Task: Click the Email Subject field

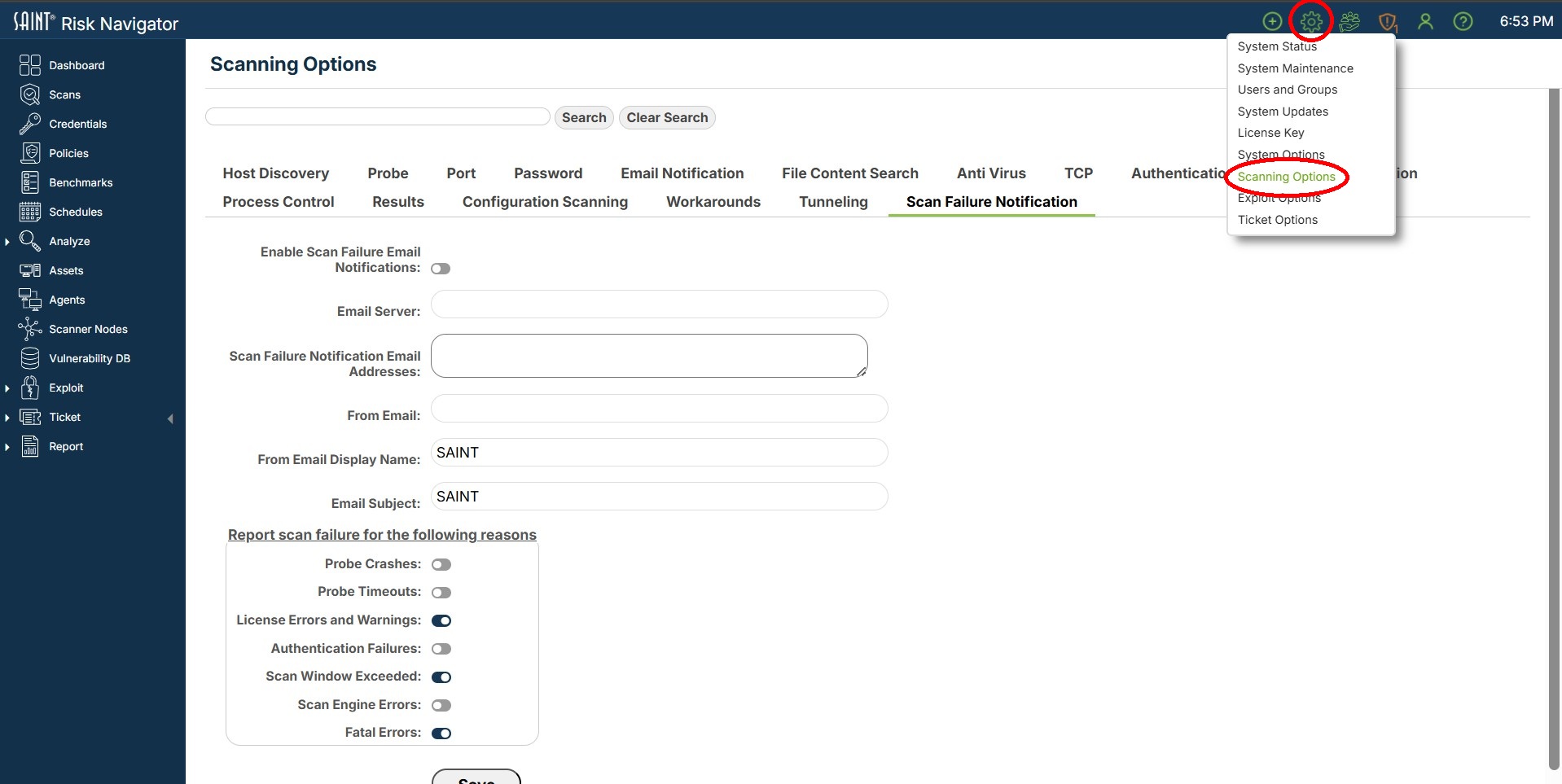Action: coord(660,497)
